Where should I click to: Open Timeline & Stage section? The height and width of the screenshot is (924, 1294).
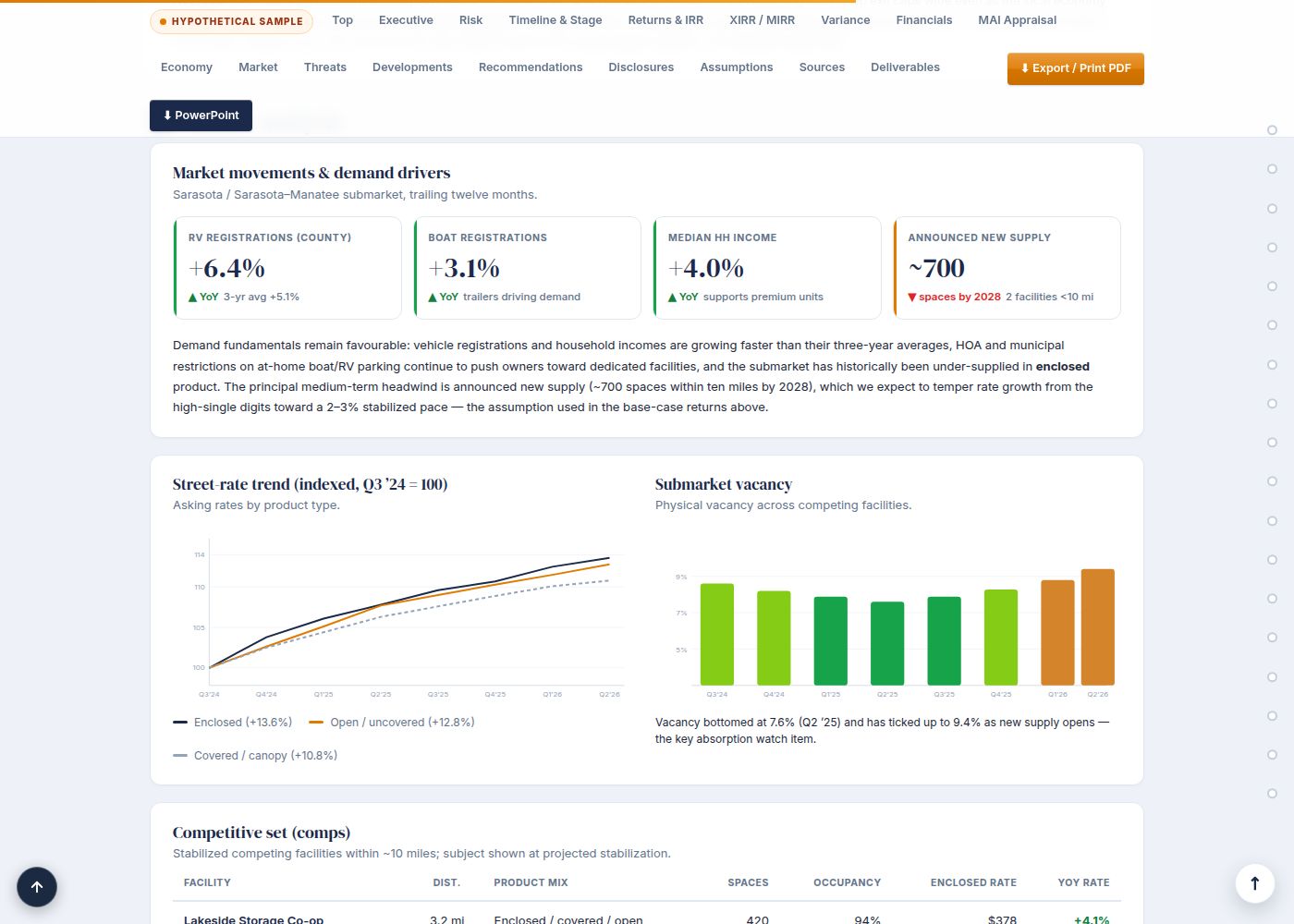(555, 20)
